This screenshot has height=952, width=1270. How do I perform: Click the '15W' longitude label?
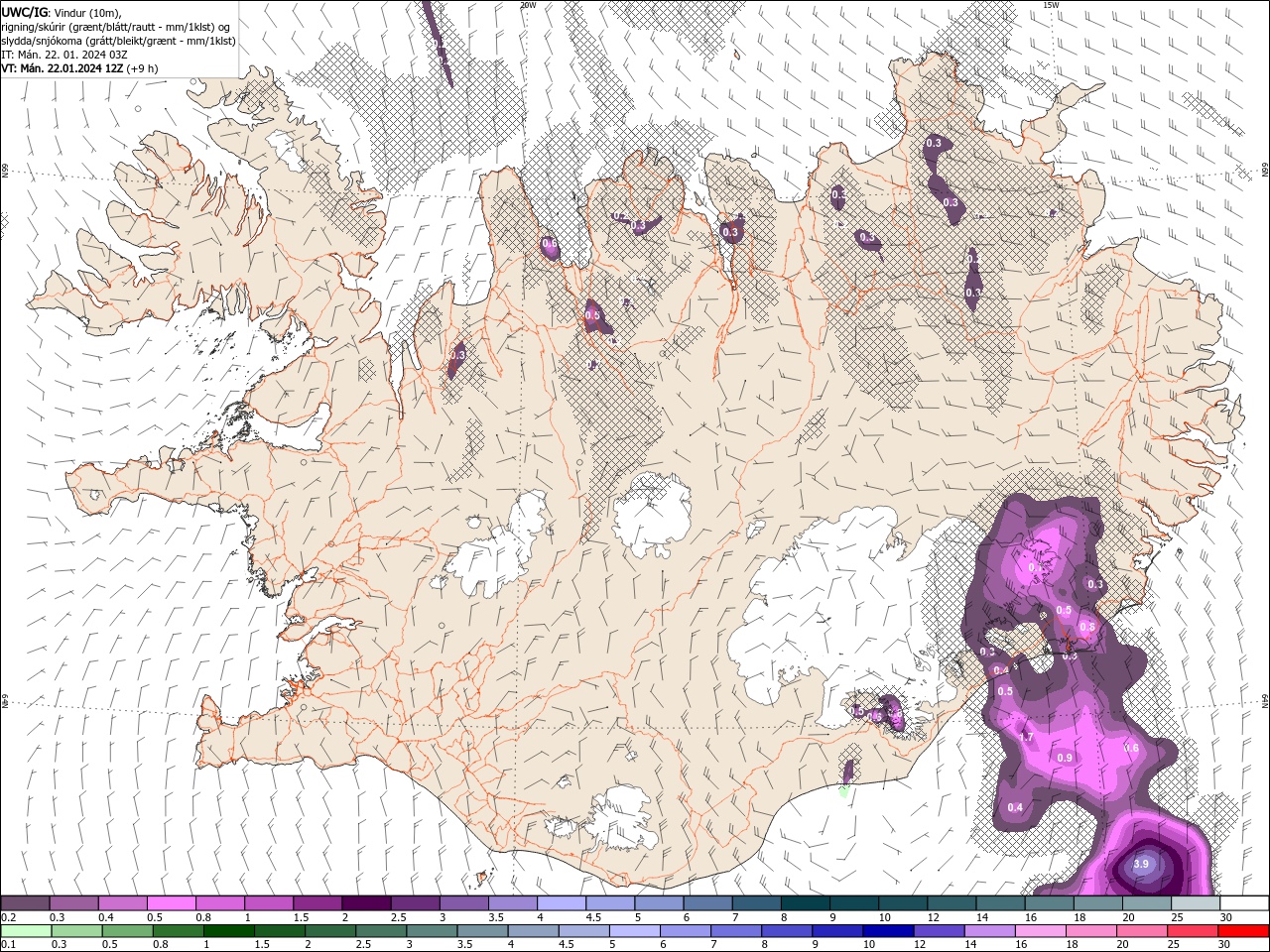[1051, 5]
